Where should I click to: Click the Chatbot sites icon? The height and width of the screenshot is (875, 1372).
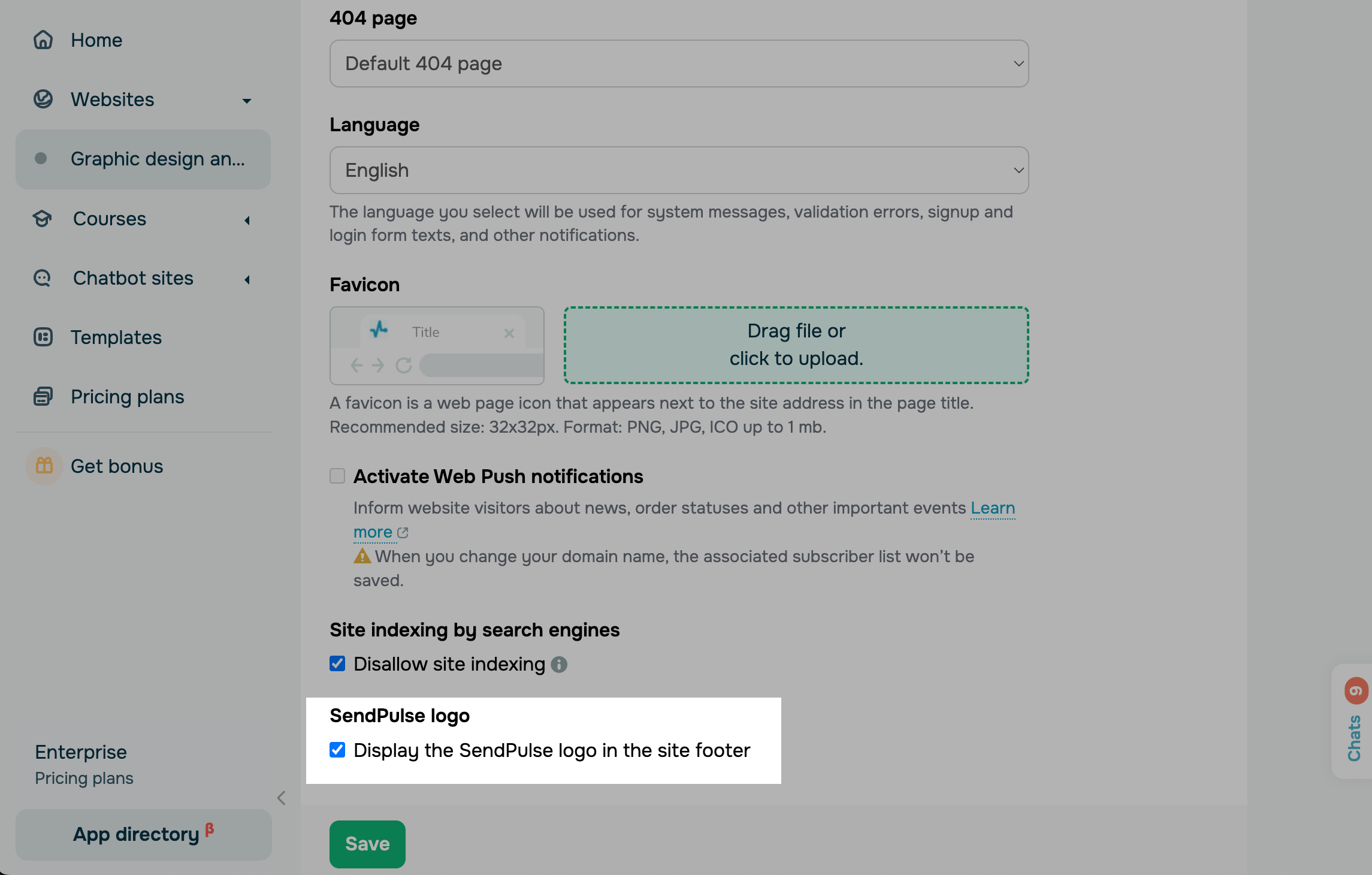[43, 278]
